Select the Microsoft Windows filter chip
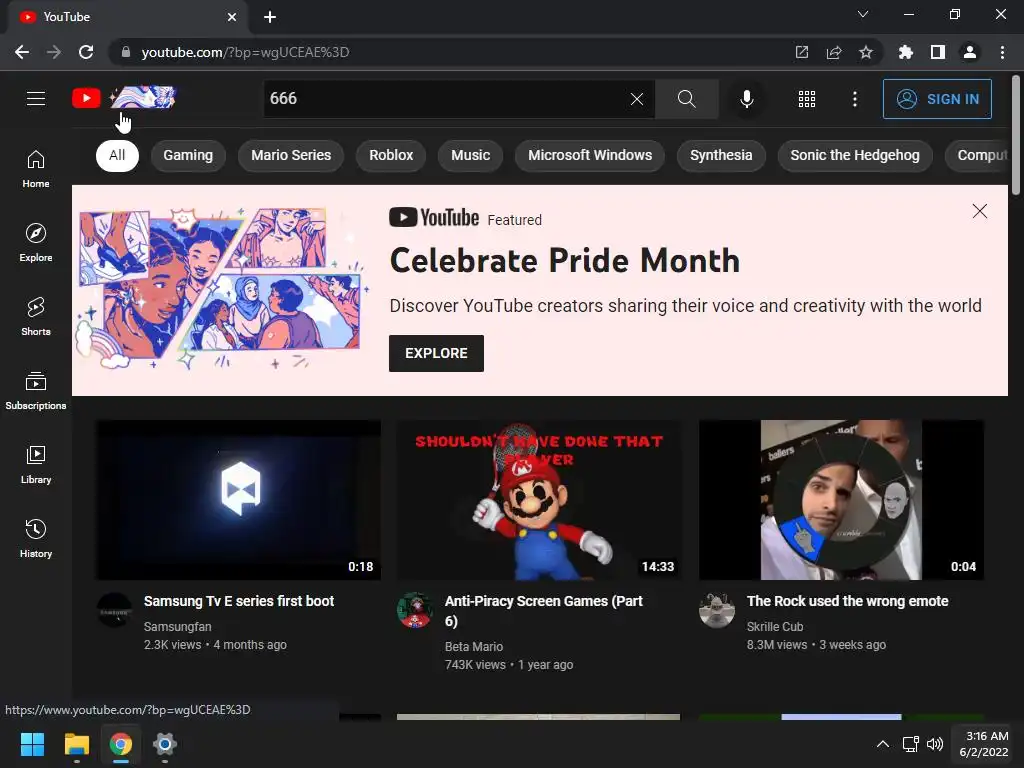Screen dimensions: 1024x768 pyautogui.click(x=590, y=155)
